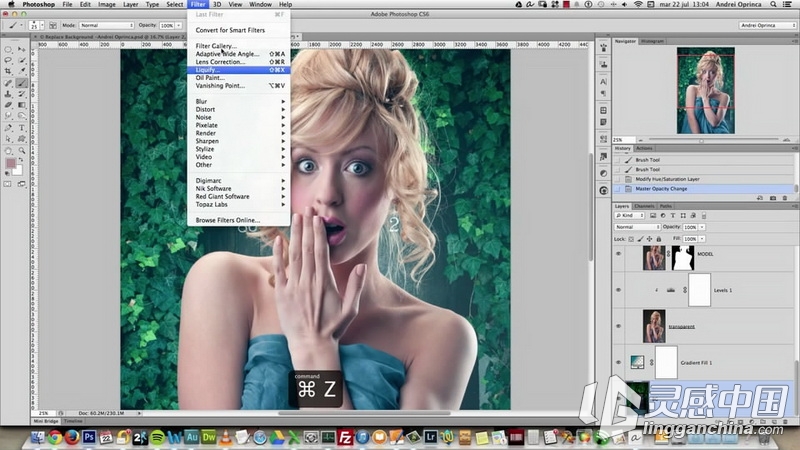This screenshot has width=800, height=450.
Task: Open Andrei Oprinca workspace dropdown
Action: pos(767,25)
